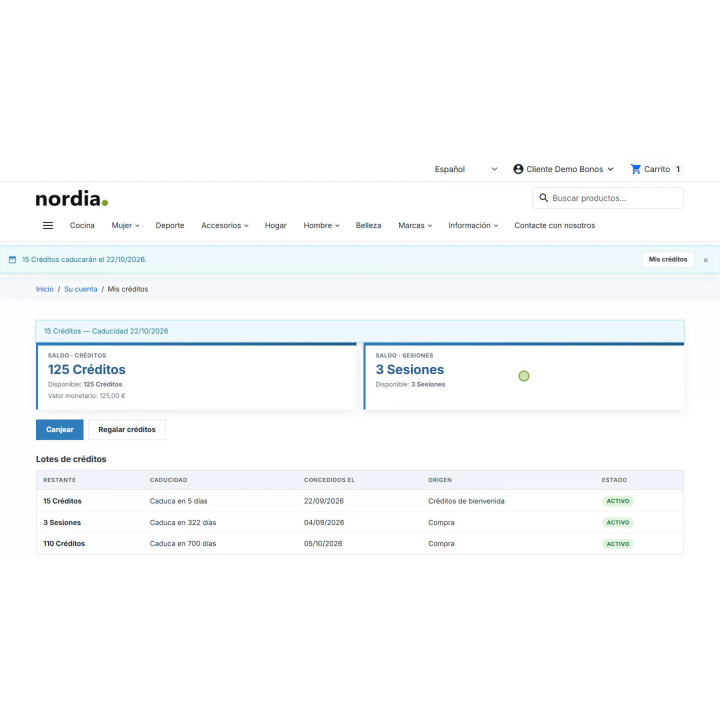Viewport: 720px width, 720px height.
Task: Expand the Mujer menu
Action: [125, 225]
